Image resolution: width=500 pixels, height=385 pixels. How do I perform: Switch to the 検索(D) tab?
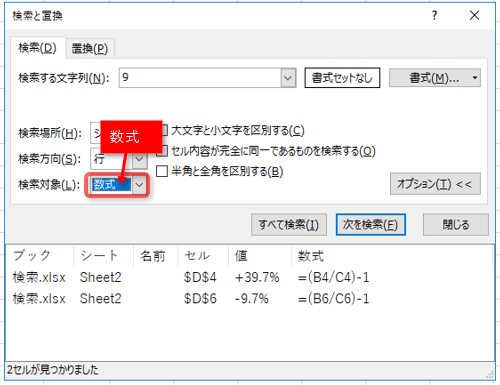coord(37,48)
